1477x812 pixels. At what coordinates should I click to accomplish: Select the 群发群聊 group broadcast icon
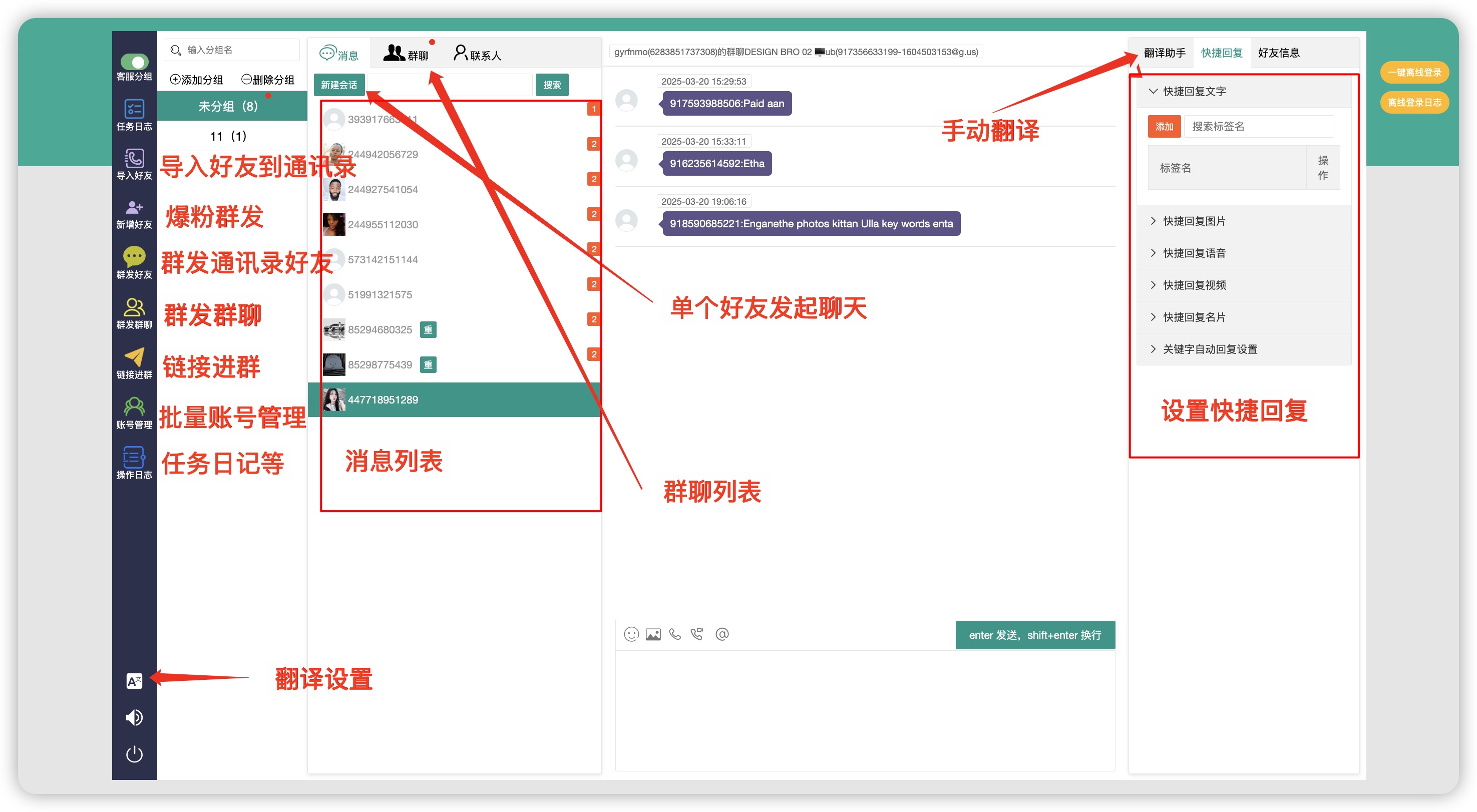[134, 307]
